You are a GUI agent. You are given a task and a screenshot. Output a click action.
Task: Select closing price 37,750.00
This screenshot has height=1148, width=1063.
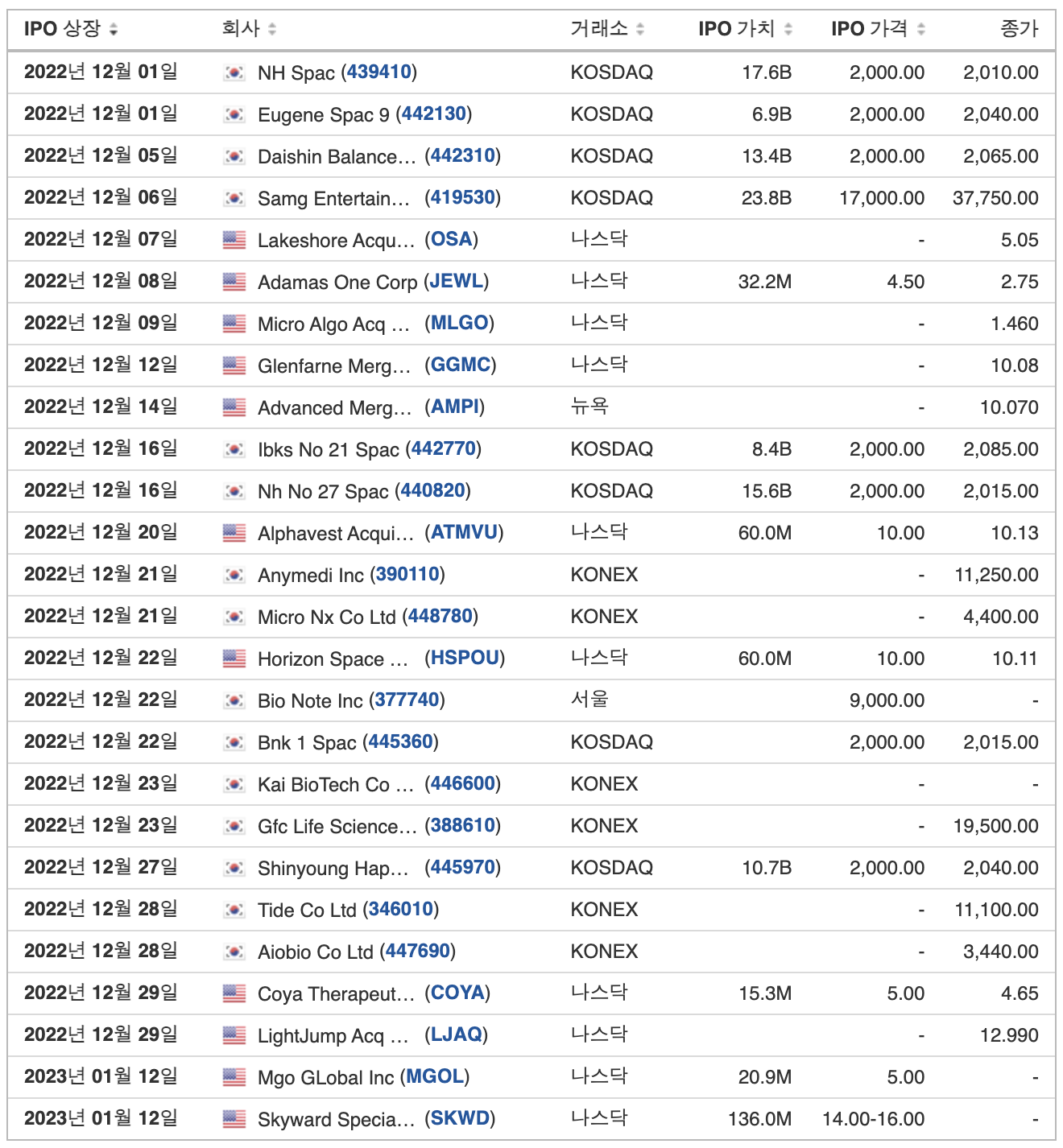tap(995, 198)
